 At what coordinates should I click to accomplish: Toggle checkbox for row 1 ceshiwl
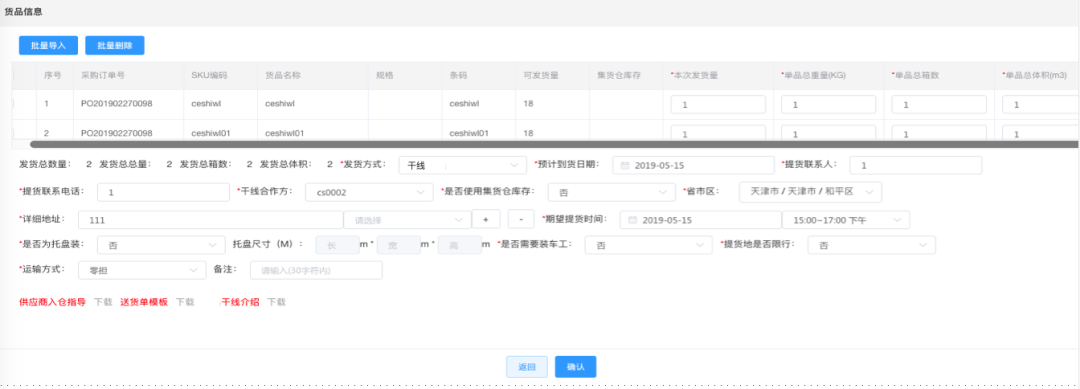pyautogui.click(x=12, y=104)
